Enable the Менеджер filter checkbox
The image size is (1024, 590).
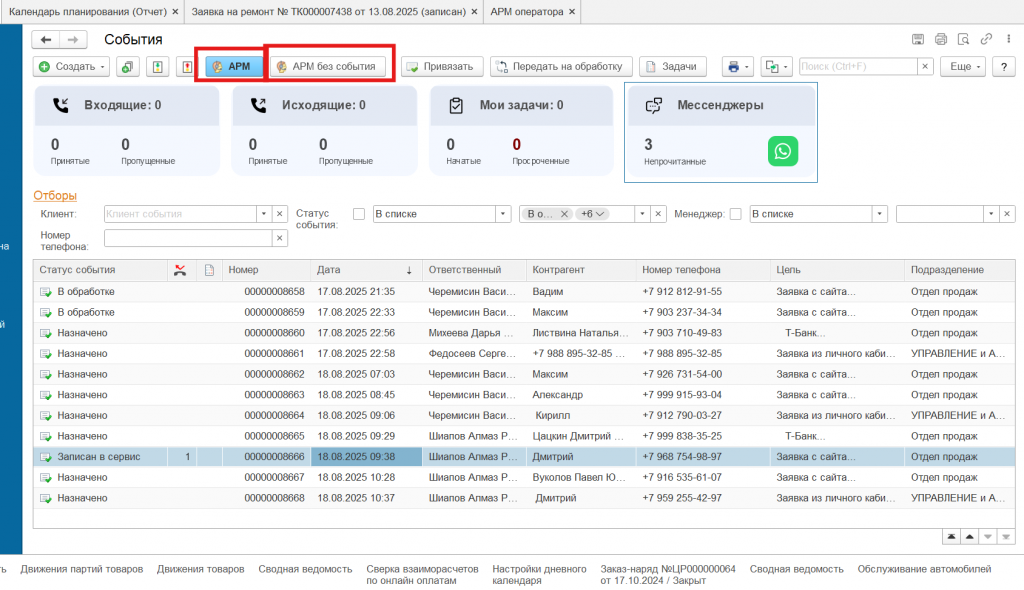(x=736, y=214)
